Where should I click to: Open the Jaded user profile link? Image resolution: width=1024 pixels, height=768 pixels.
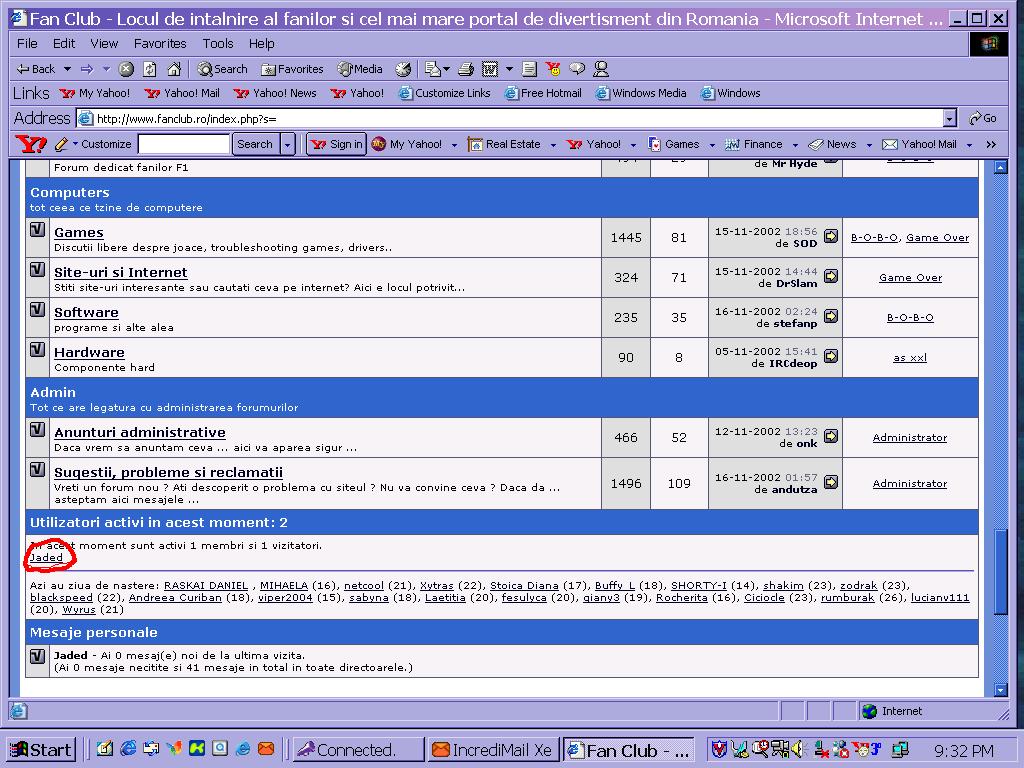46,558
